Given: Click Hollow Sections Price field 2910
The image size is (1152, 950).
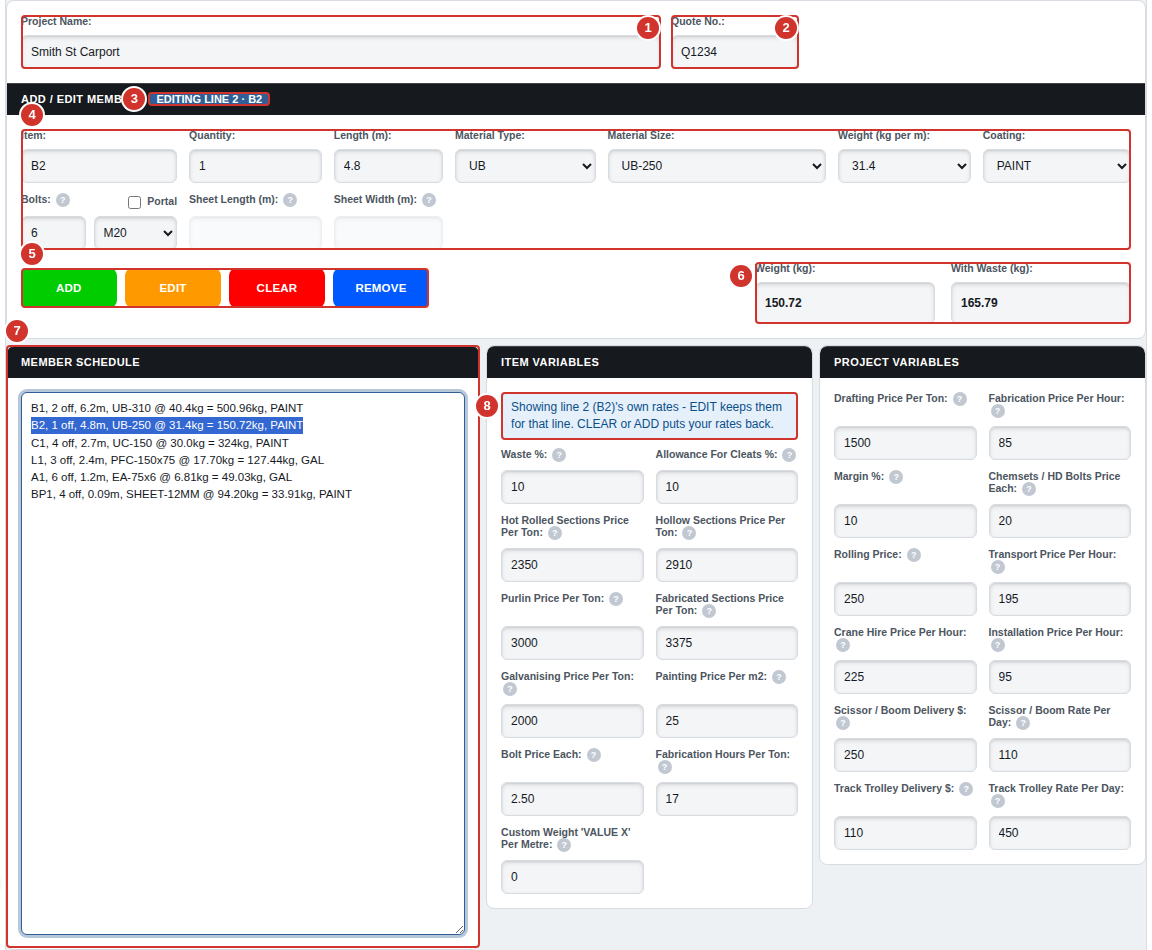Looking at the screenshot, I should 727,565.
